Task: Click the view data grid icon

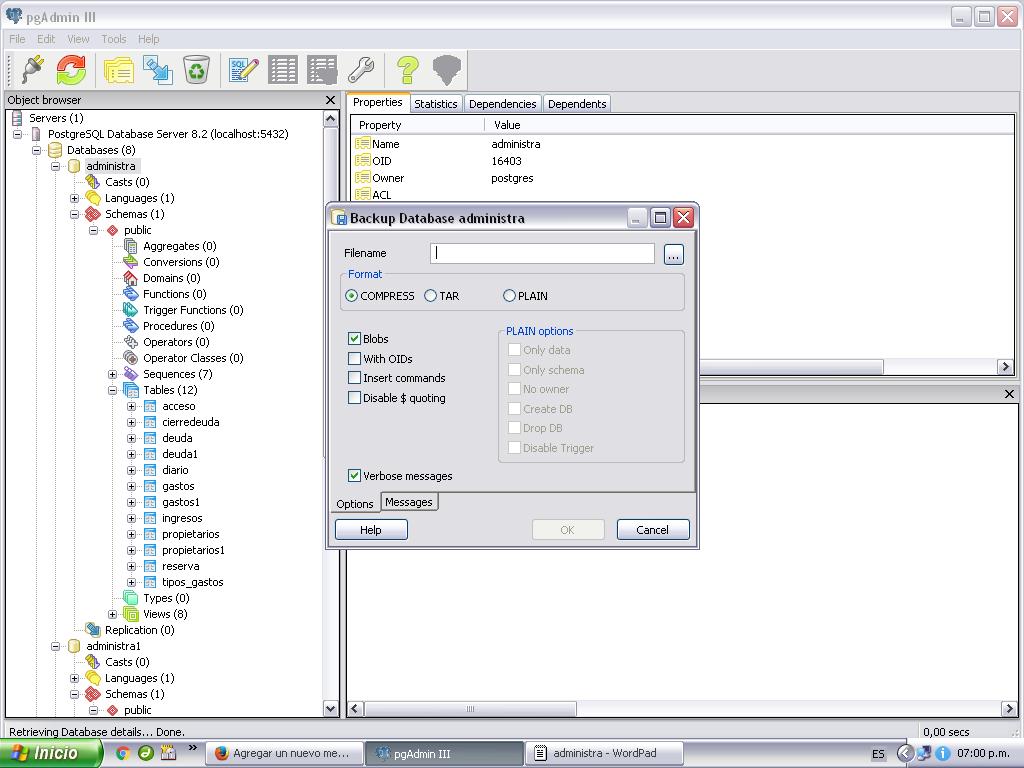Action: point(283,69)
